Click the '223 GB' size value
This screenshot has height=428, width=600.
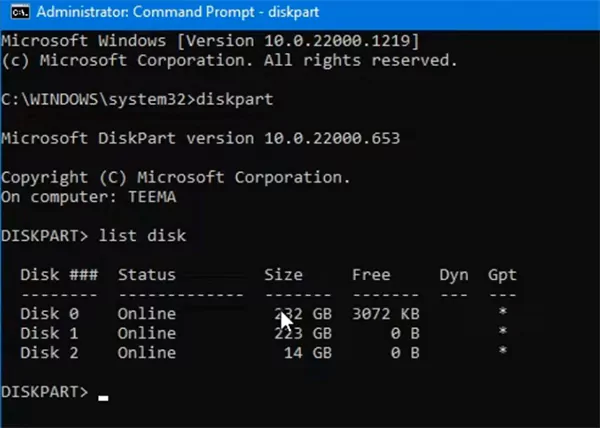(x=303, y=333)
